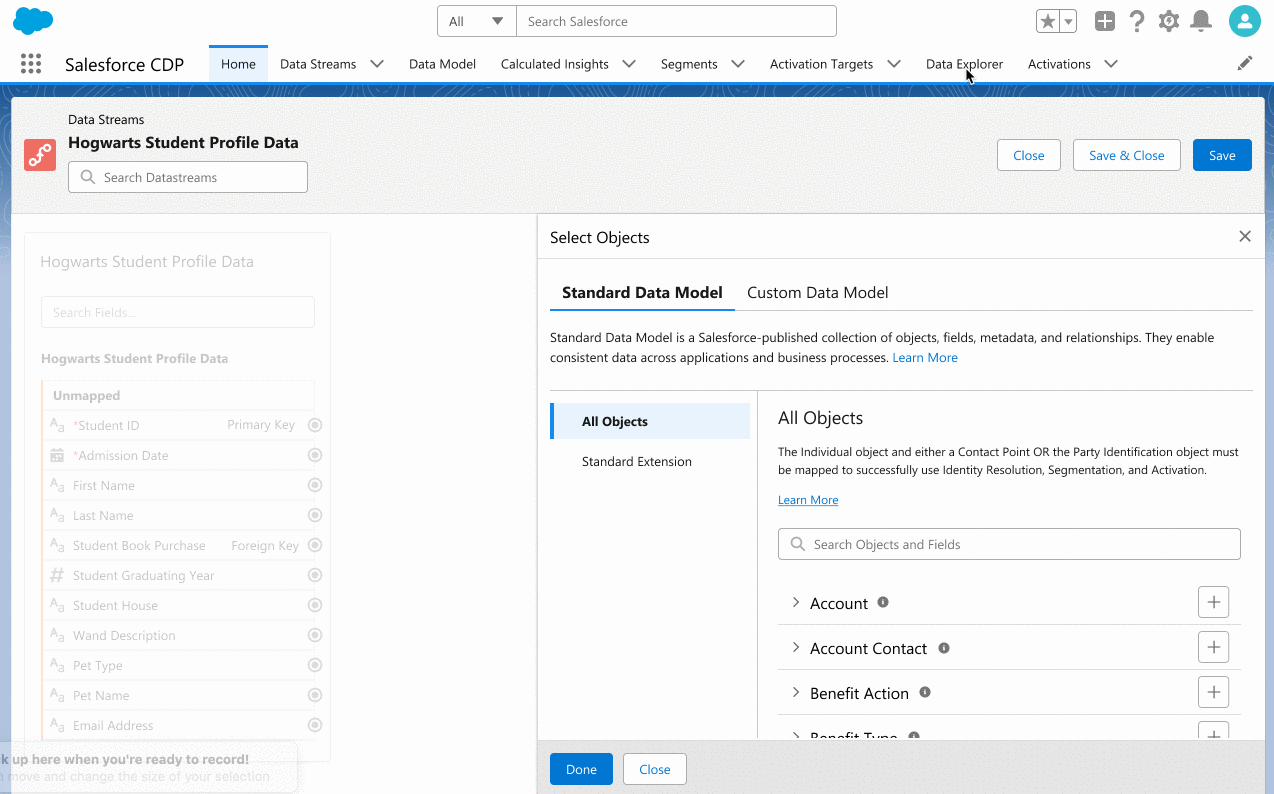Open the Activations tab dropdown chevron
1274x794 pixels.
click(1111, 64)
